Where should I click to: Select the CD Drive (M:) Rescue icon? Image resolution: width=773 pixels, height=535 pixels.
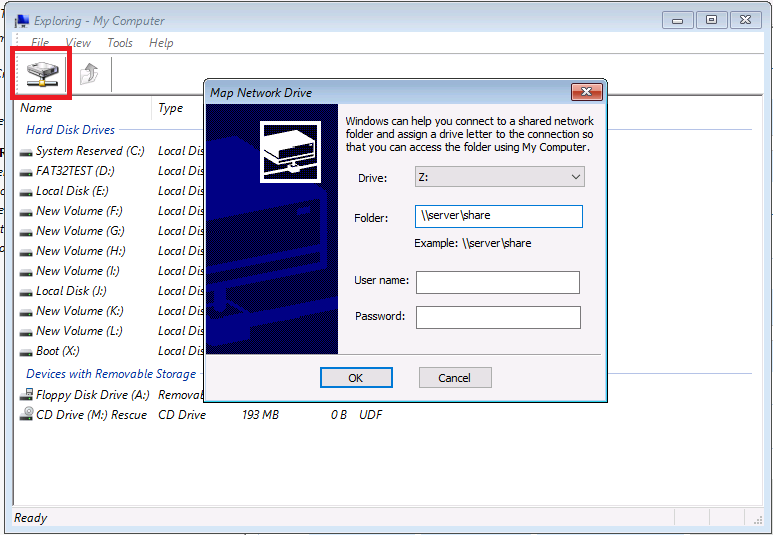tap(26, 415)
